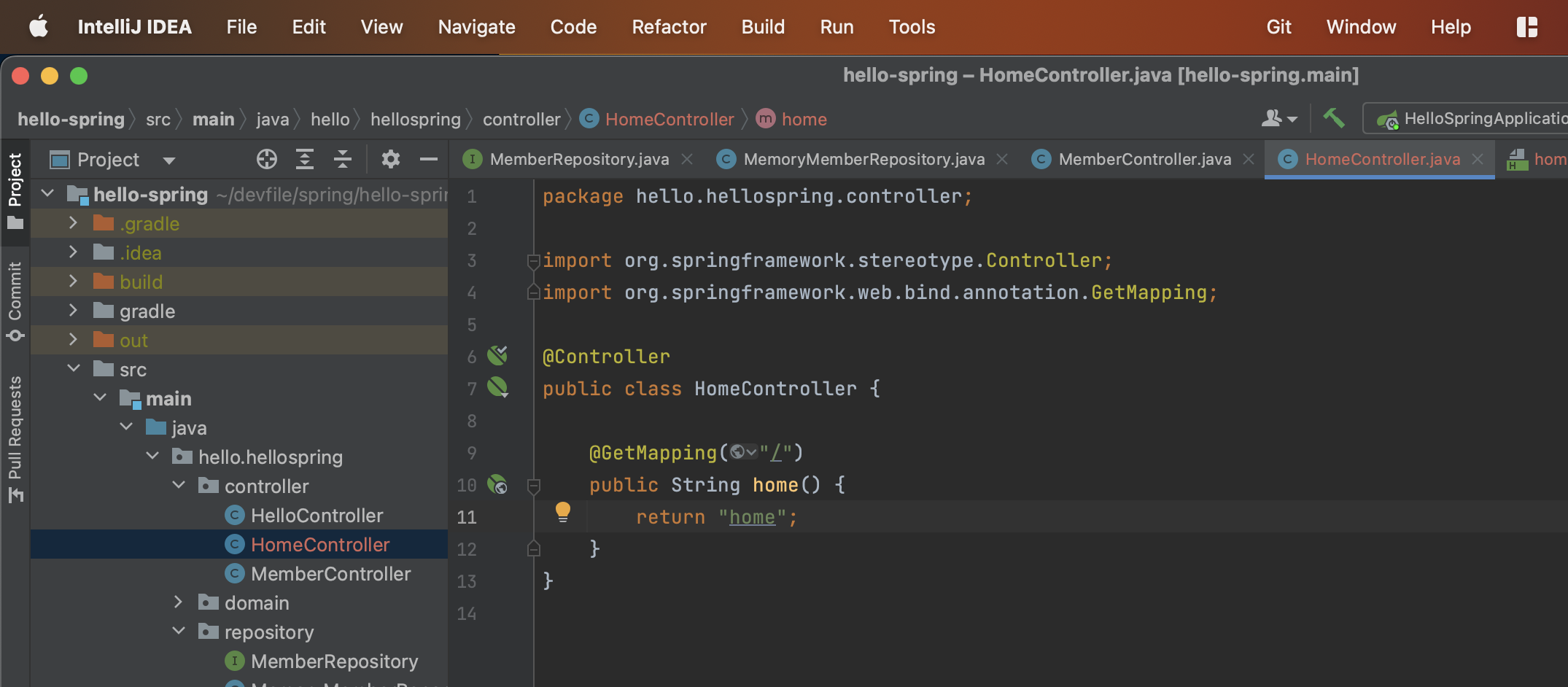The image size is (1568, 687).
Task: Toggle the Pull Requests sidebar tab
Action: 15,438
